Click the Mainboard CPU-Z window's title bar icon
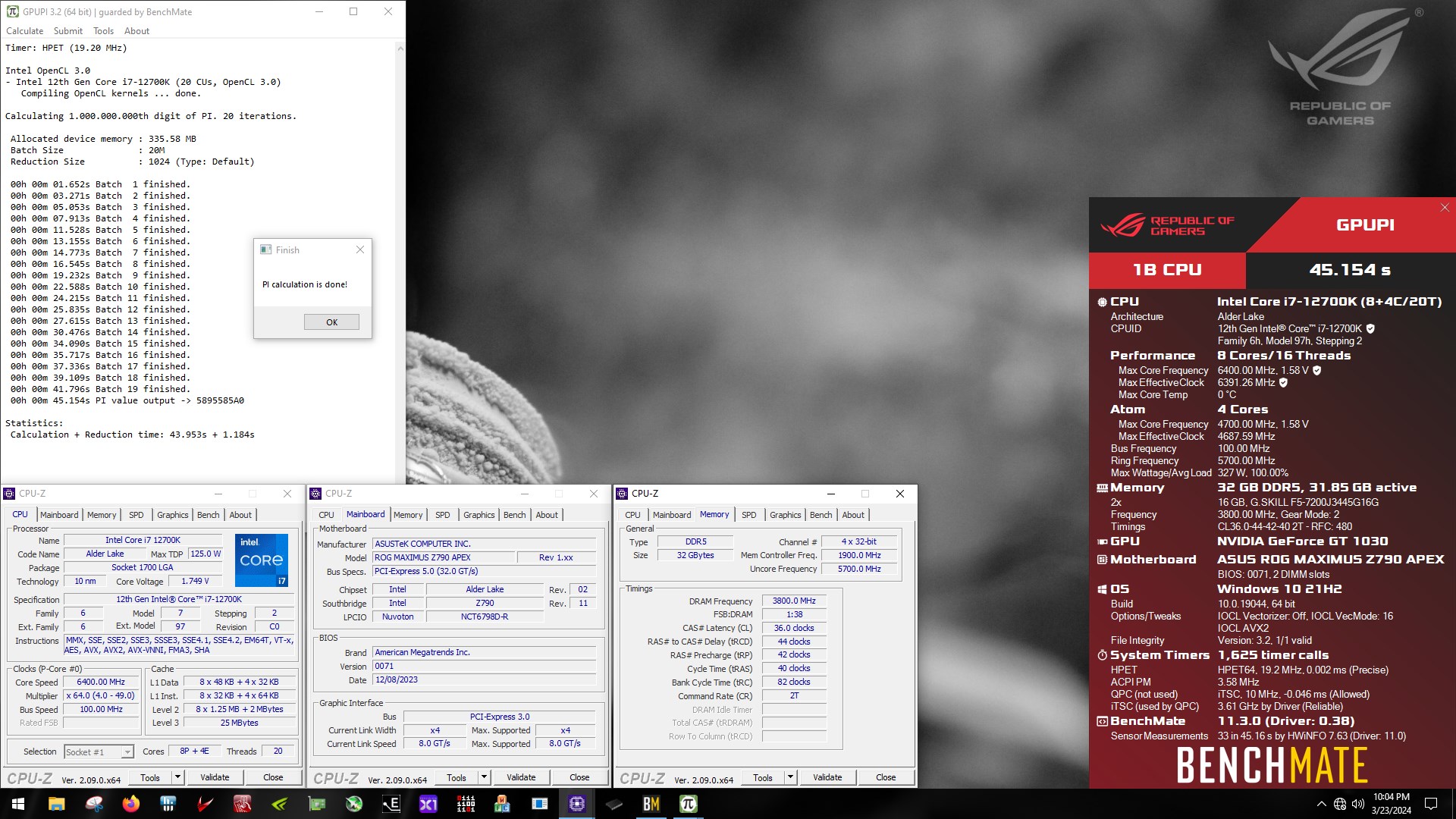 [315, 494]
